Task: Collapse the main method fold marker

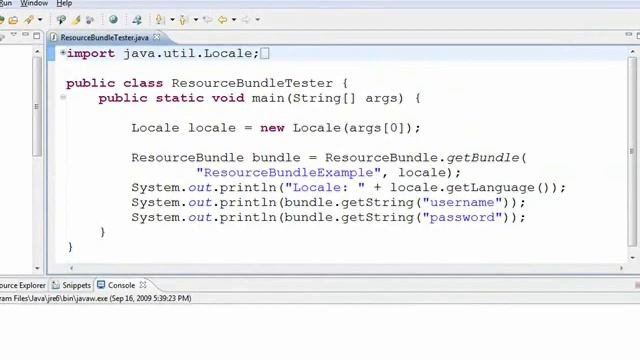Action: pos(63,97)
